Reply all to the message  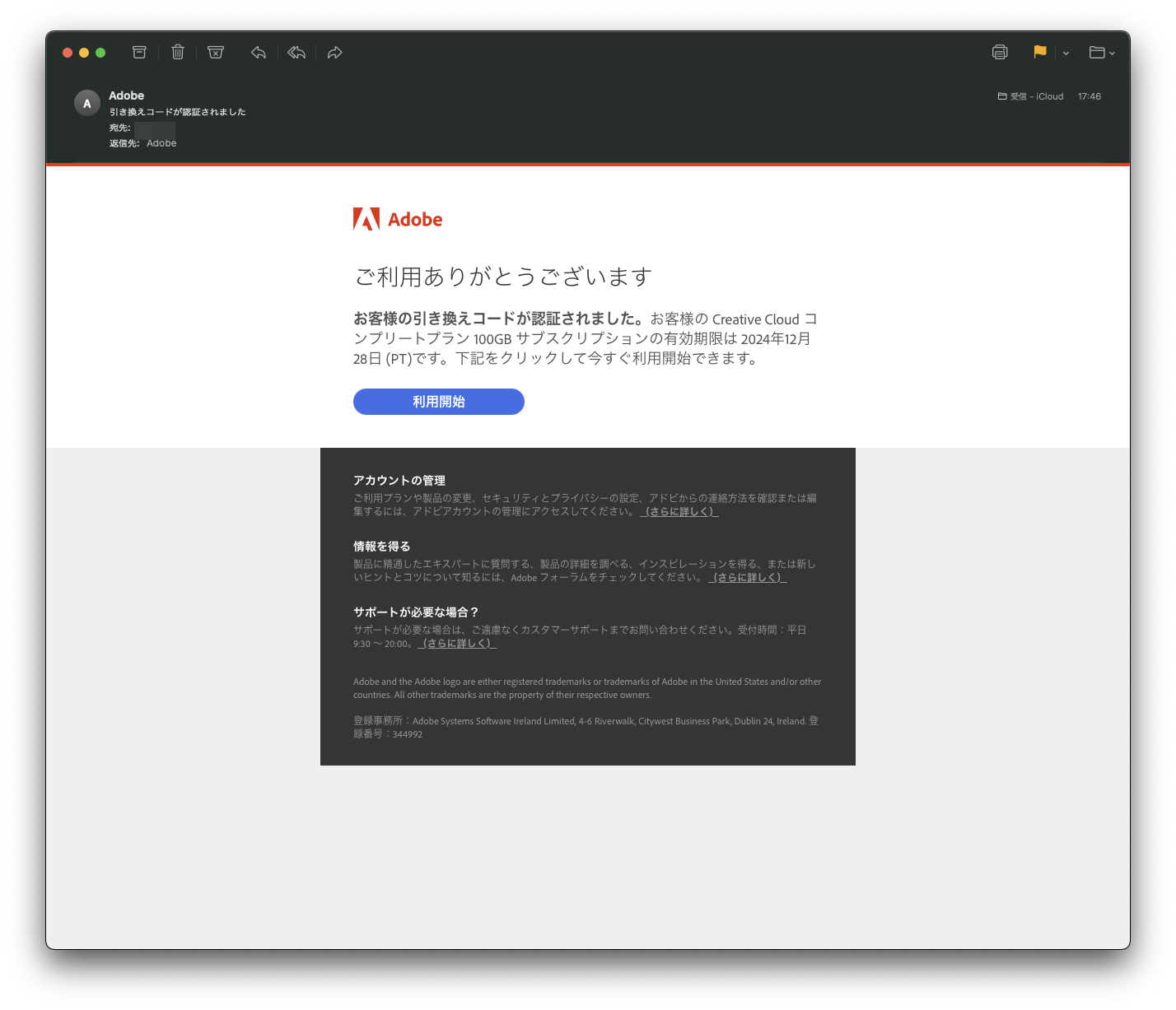click(296, 53)
